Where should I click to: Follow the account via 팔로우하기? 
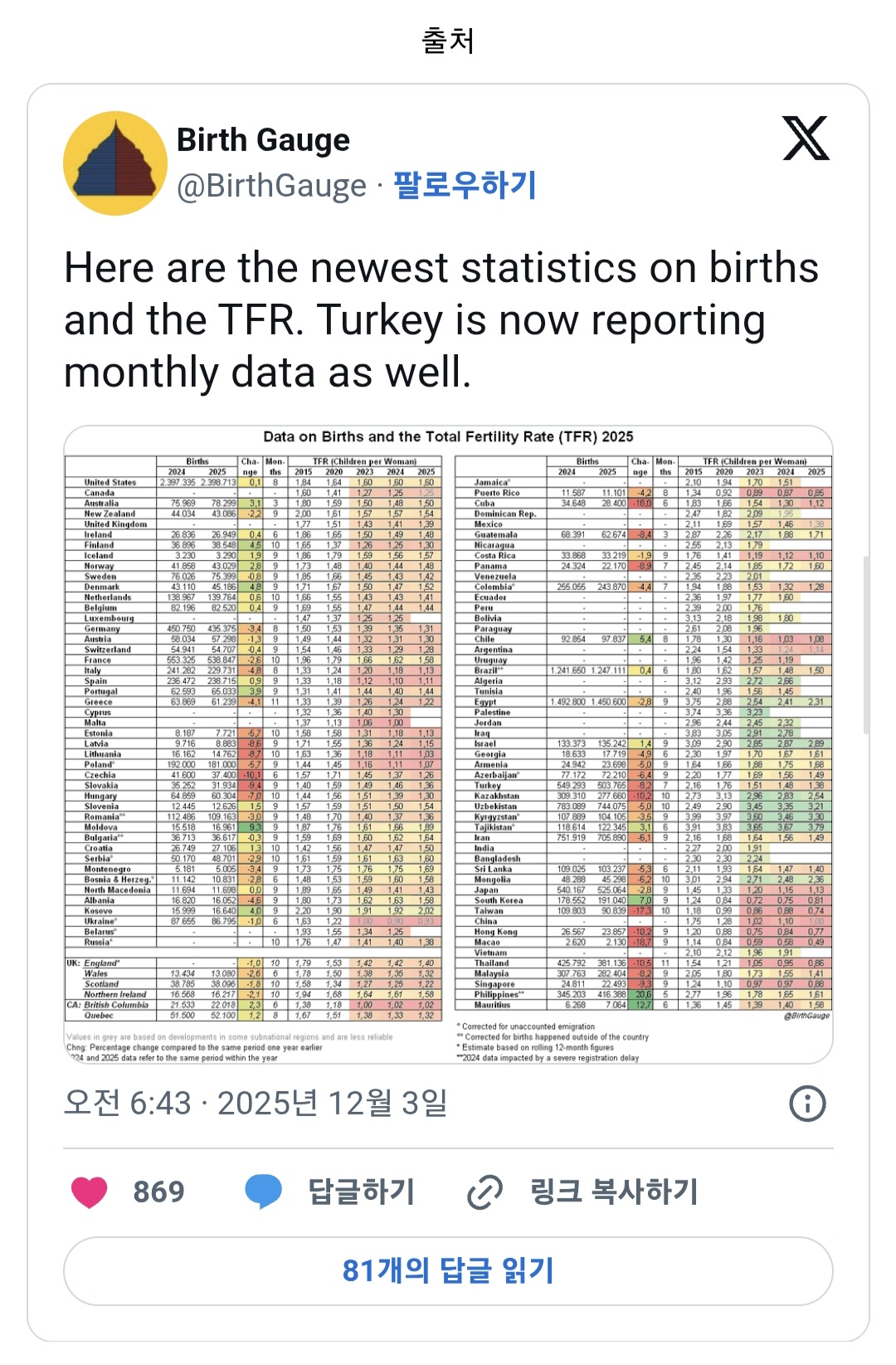tap(465, 185)
